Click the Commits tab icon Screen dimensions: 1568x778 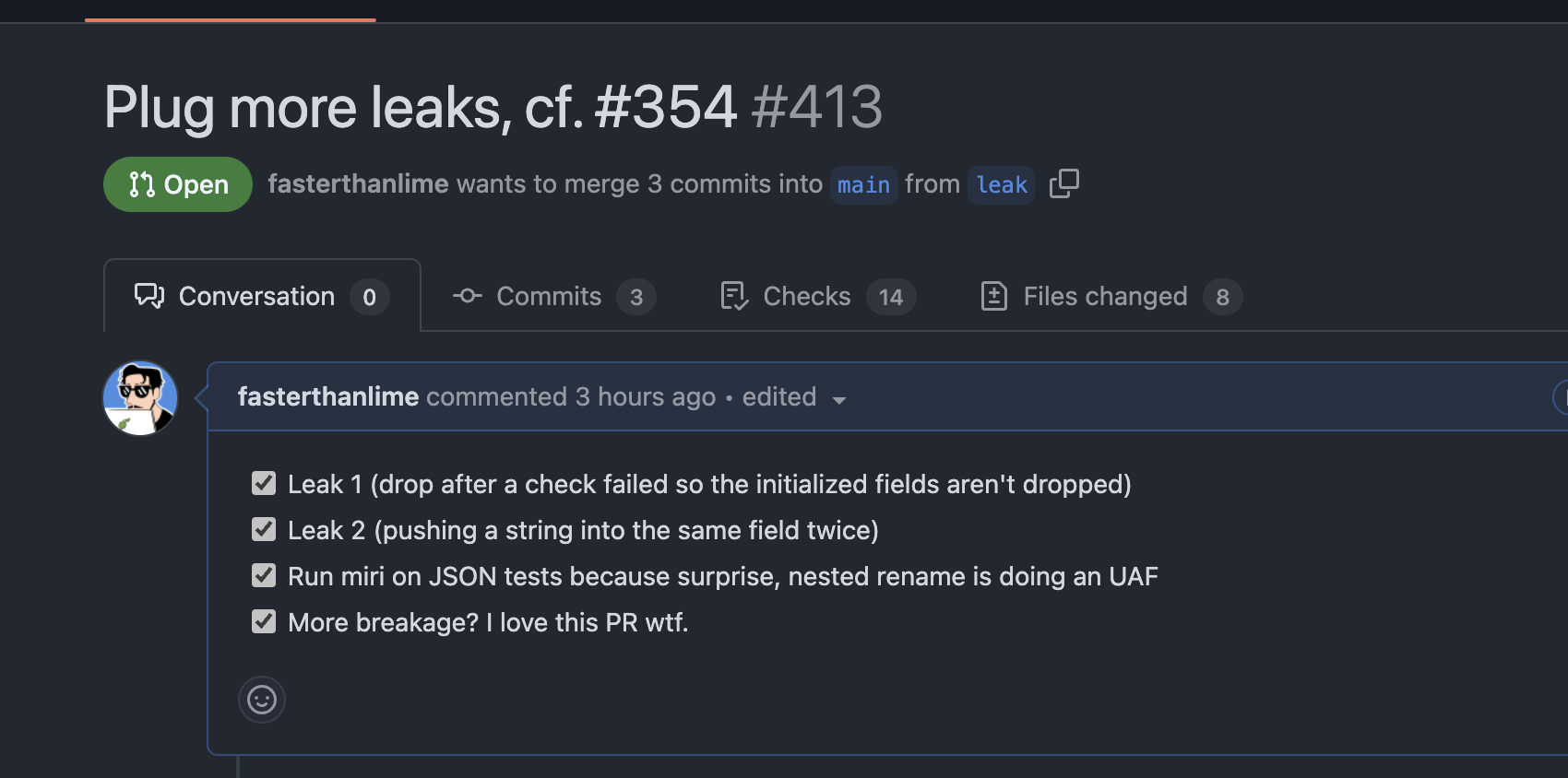click(x=468, y=296)
